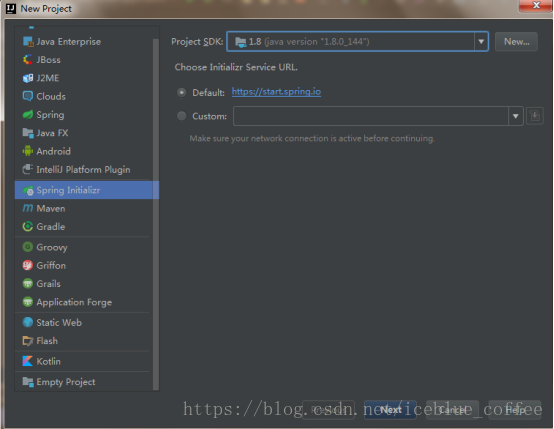
Task: Select the Gradle icon
Action: (28, 227)
